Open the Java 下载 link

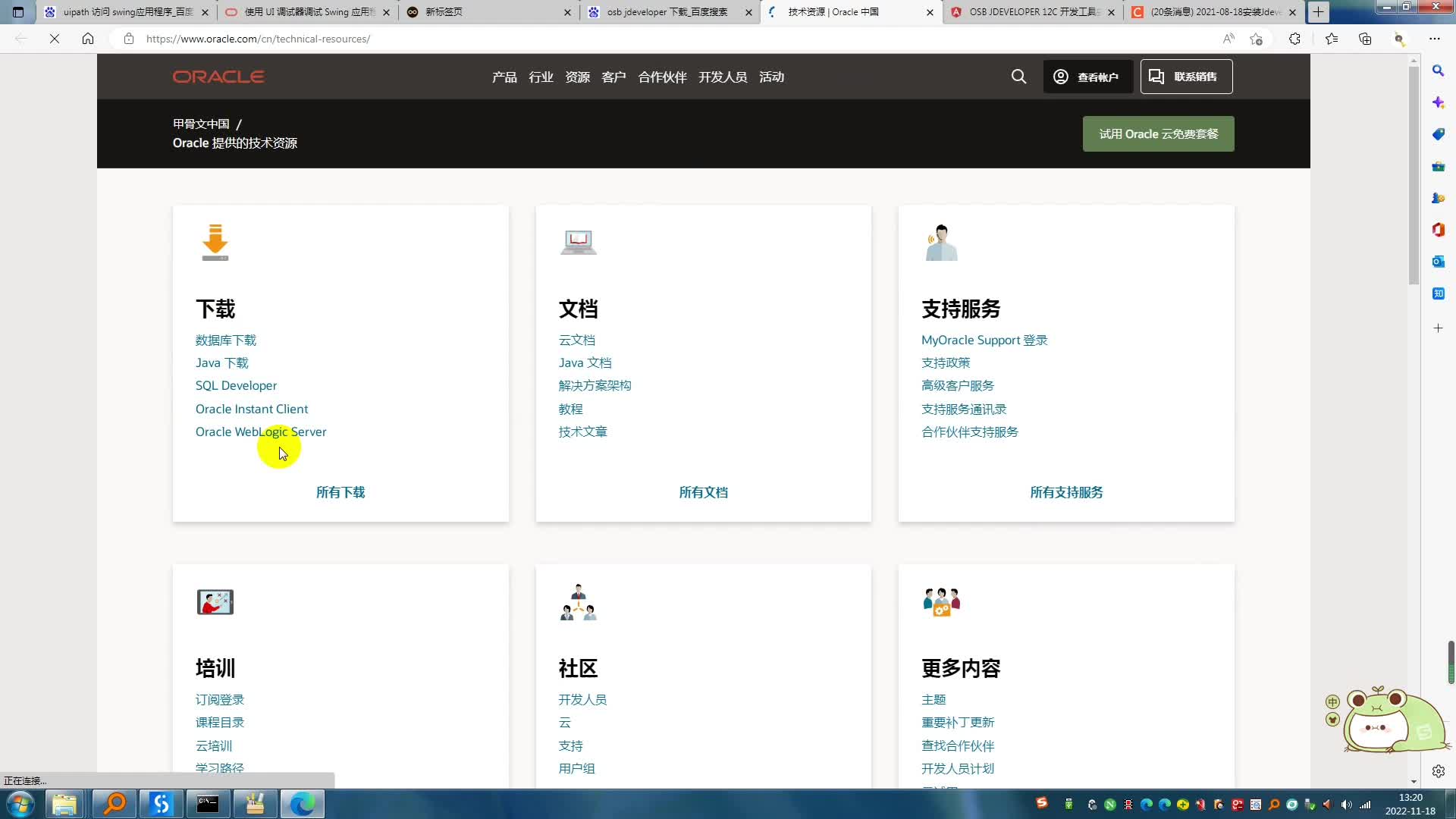point(221,362)
